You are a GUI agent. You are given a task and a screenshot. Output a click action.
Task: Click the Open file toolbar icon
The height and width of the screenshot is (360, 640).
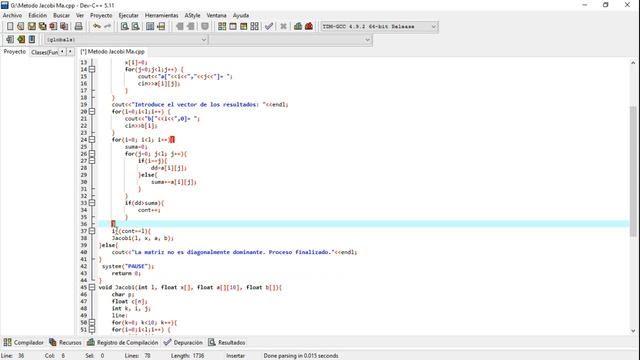[x=20, y=27]
